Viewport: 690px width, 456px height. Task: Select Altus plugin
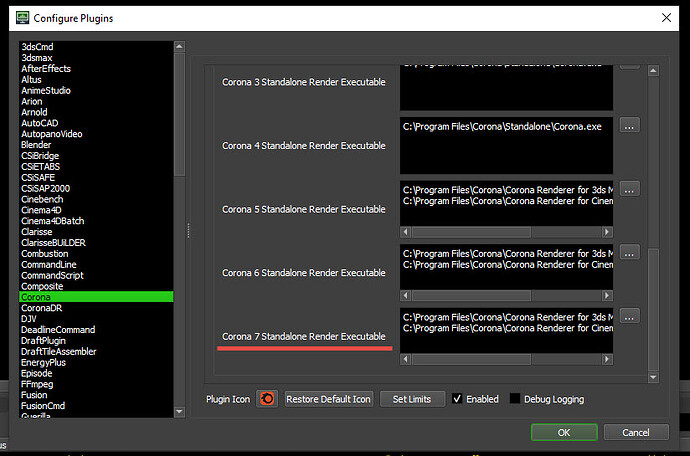[96, 80]
